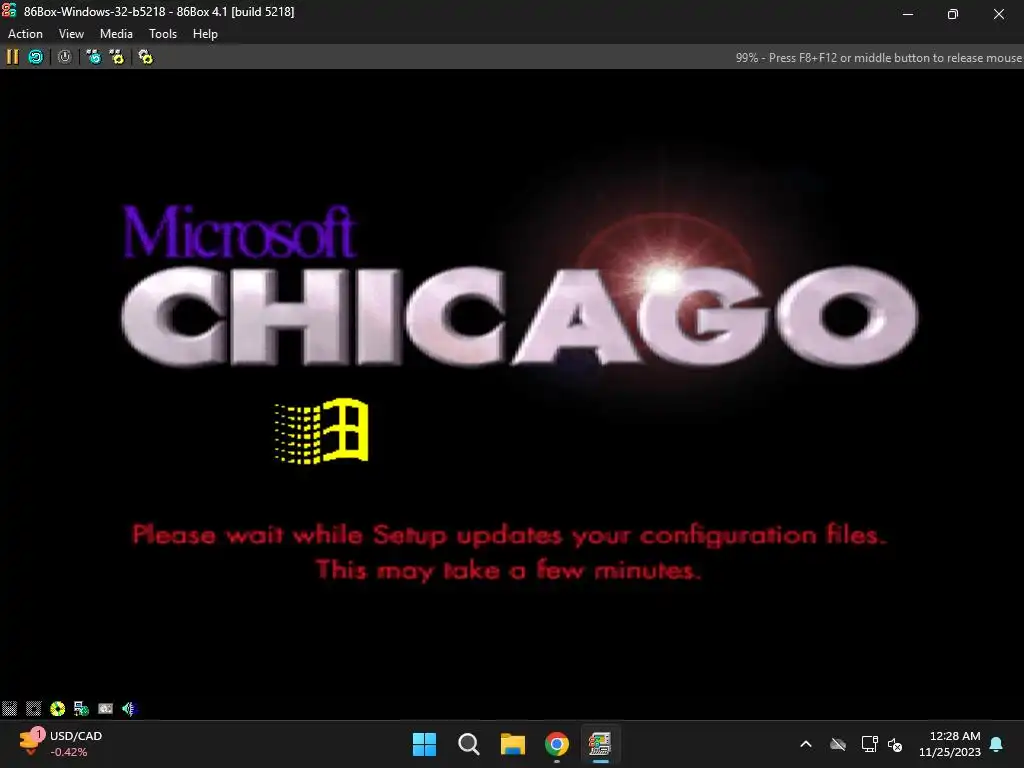Open notifications via bell icon

coord(997,744)
